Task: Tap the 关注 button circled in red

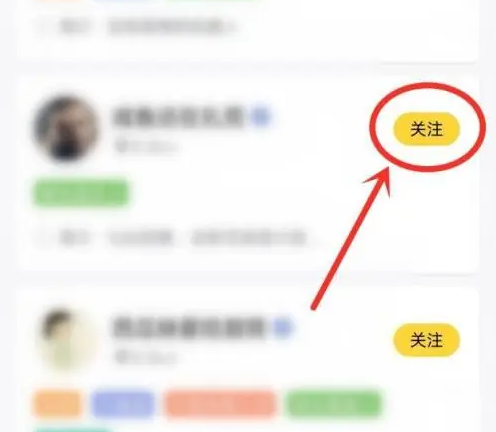Action: coord(427,129)
